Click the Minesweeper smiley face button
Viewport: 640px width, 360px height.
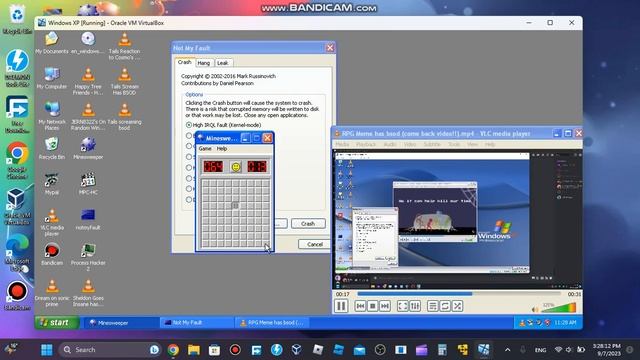(236, 167)
